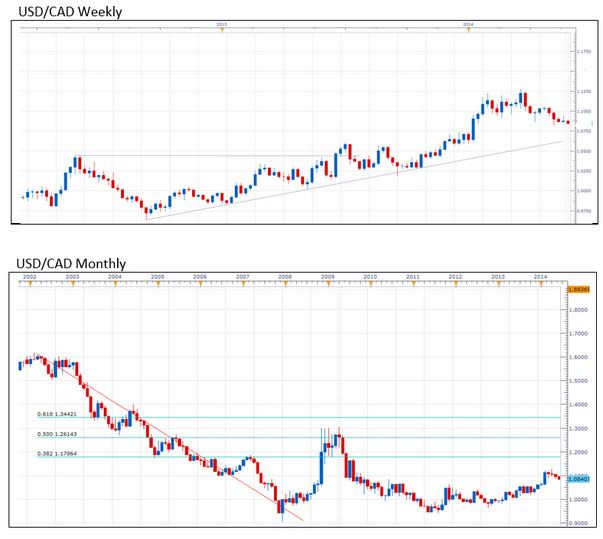Click the 1.3000 monthly axis price

coord(578,429)
